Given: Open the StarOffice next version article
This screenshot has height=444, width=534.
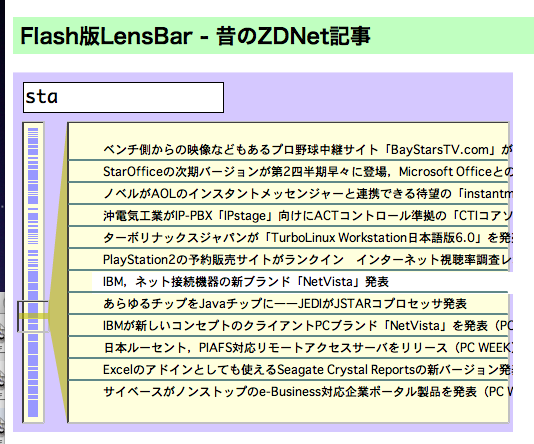Looking at the screenshot, I should pos(289,171).
